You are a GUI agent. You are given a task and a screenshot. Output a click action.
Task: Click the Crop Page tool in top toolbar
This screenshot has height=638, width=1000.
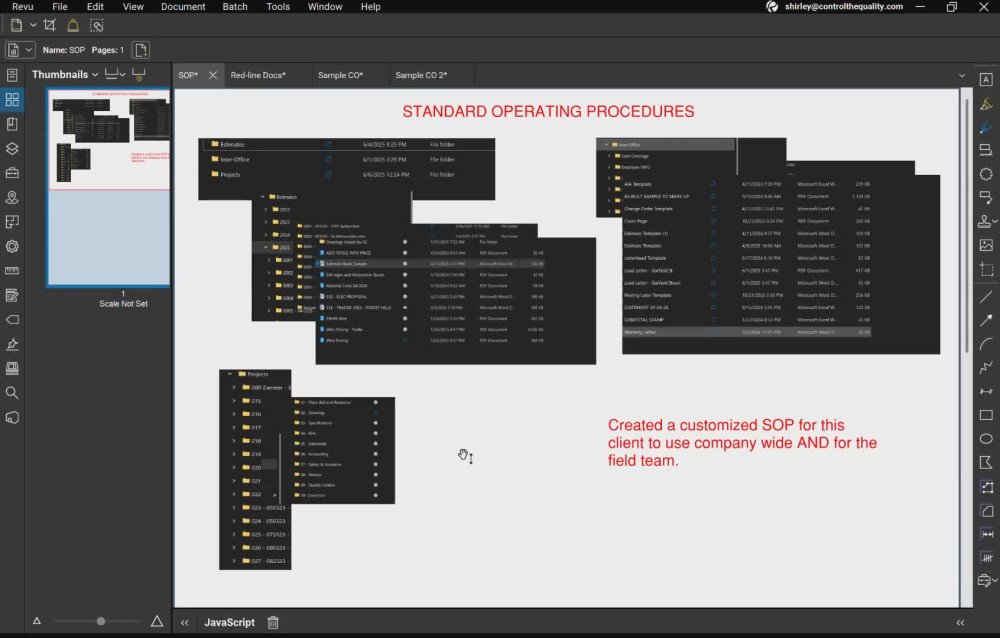coord(49,26)
